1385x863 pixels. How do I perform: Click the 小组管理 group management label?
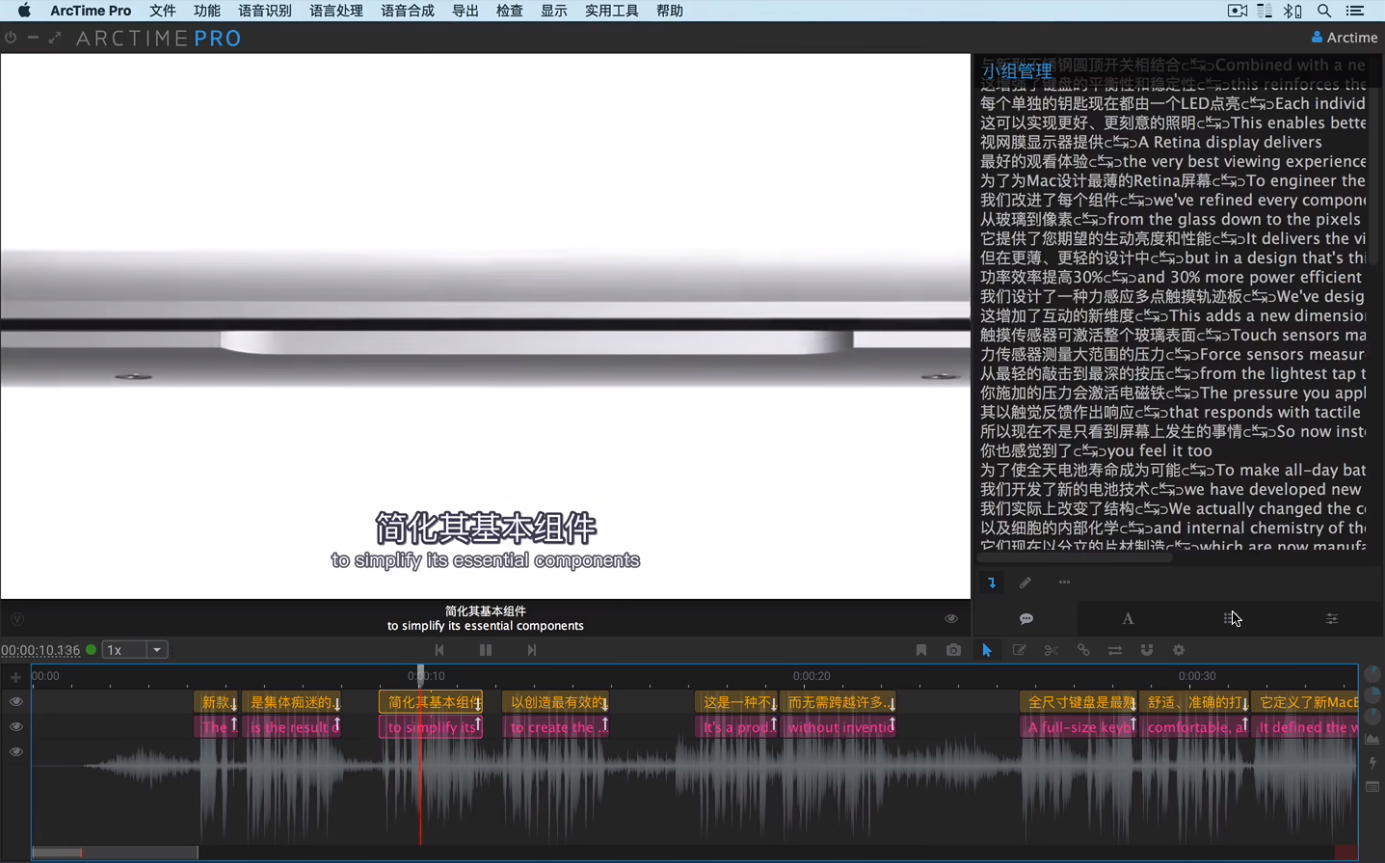coord(1017,71)
